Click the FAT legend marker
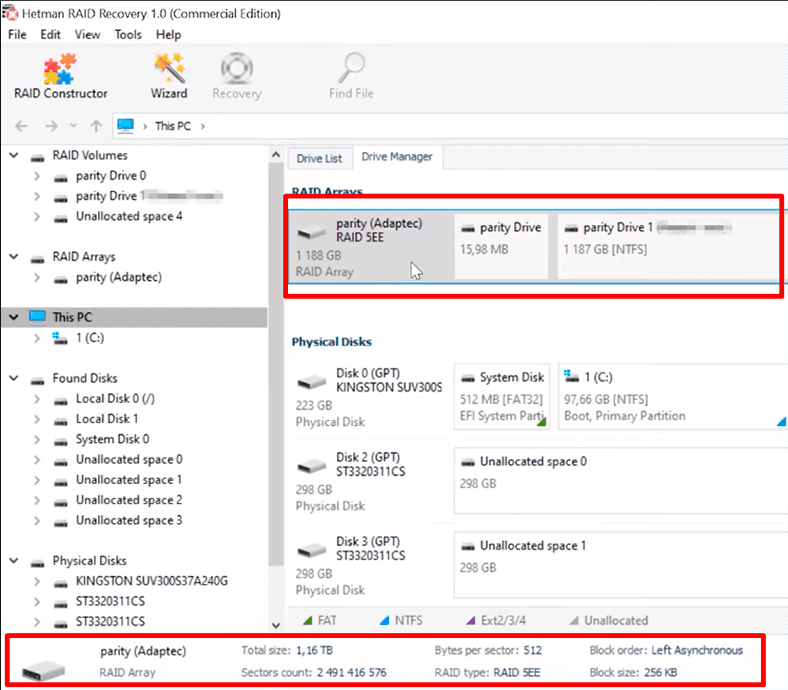Viewport: 788px width, 690px height. [x=308, y=621]
